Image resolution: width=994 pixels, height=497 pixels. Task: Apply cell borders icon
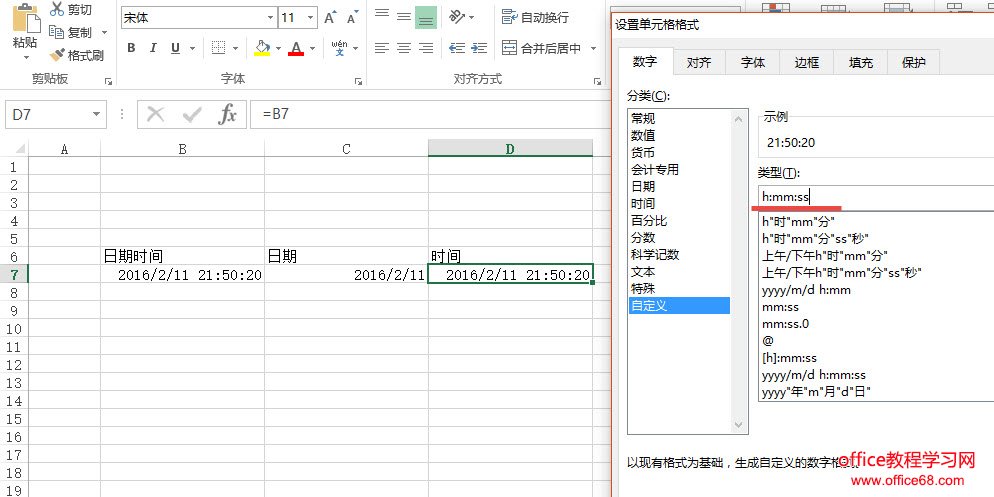click(219, 48)
